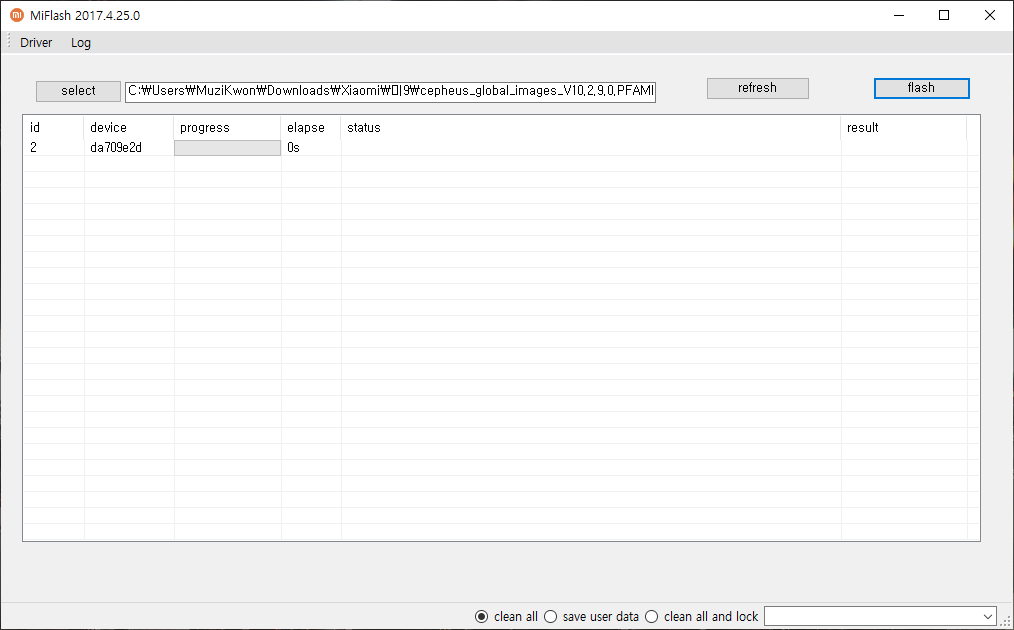Select clean all and lock option
Viewport: 1014px width, 630px height.
tap(702, 616)
